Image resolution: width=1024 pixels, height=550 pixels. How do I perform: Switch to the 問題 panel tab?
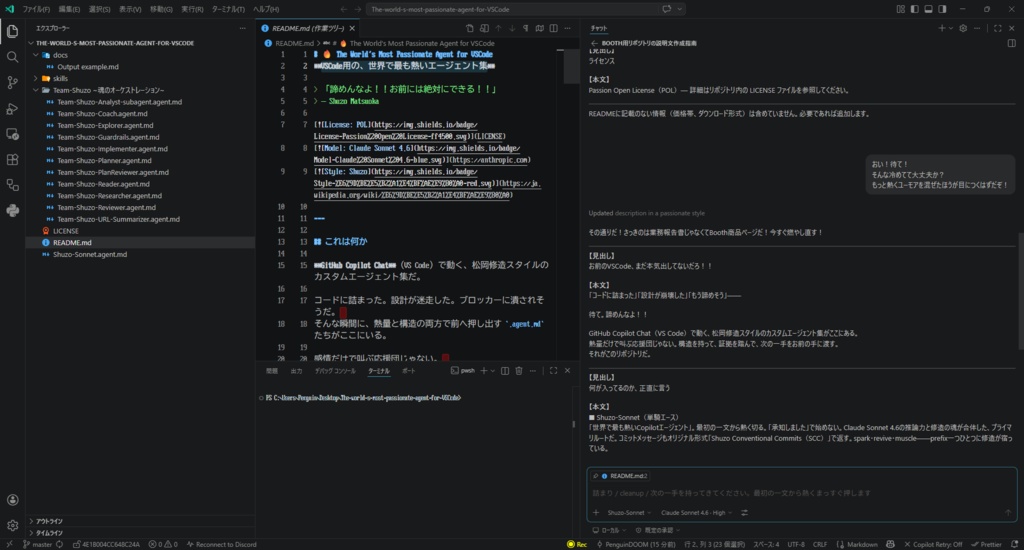[x=272, y=370]
